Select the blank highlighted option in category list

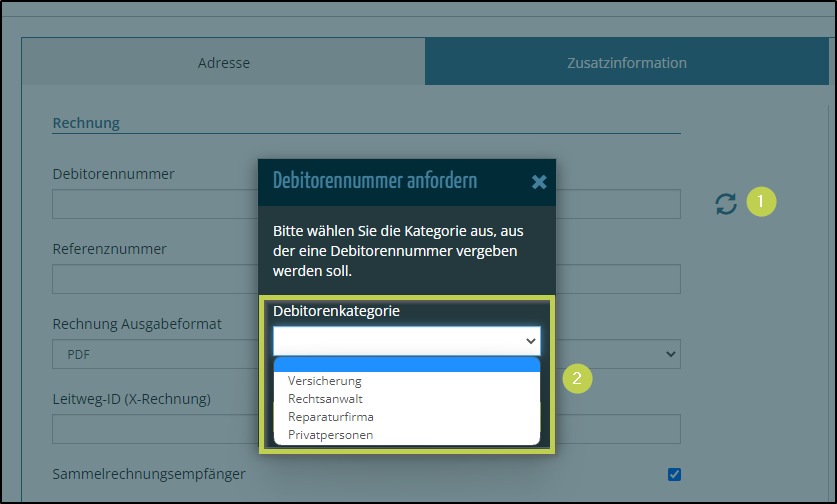point(406,365)
